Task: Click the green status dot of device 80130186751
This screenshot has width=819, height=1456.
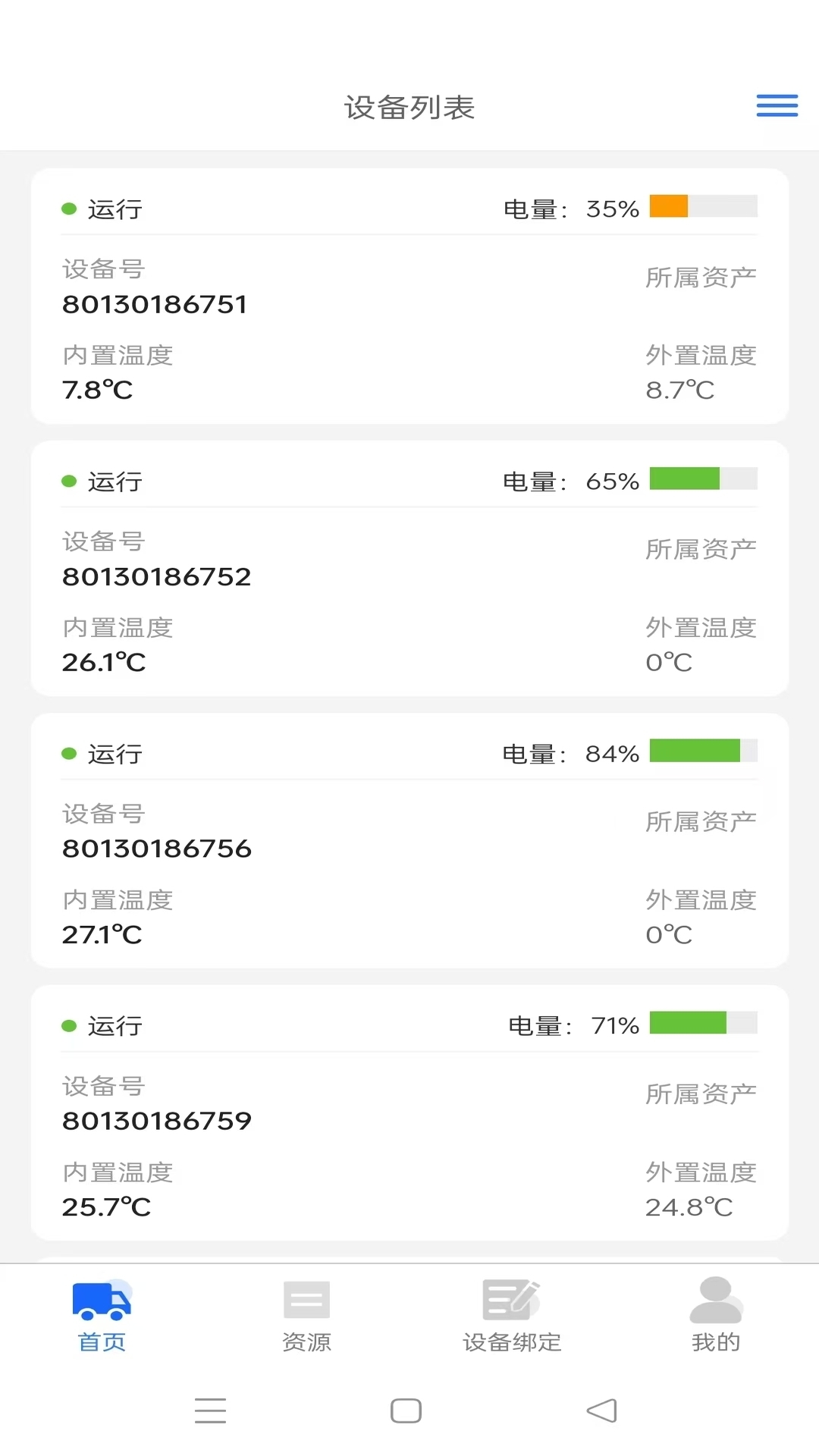Action: tap(69, 209)
